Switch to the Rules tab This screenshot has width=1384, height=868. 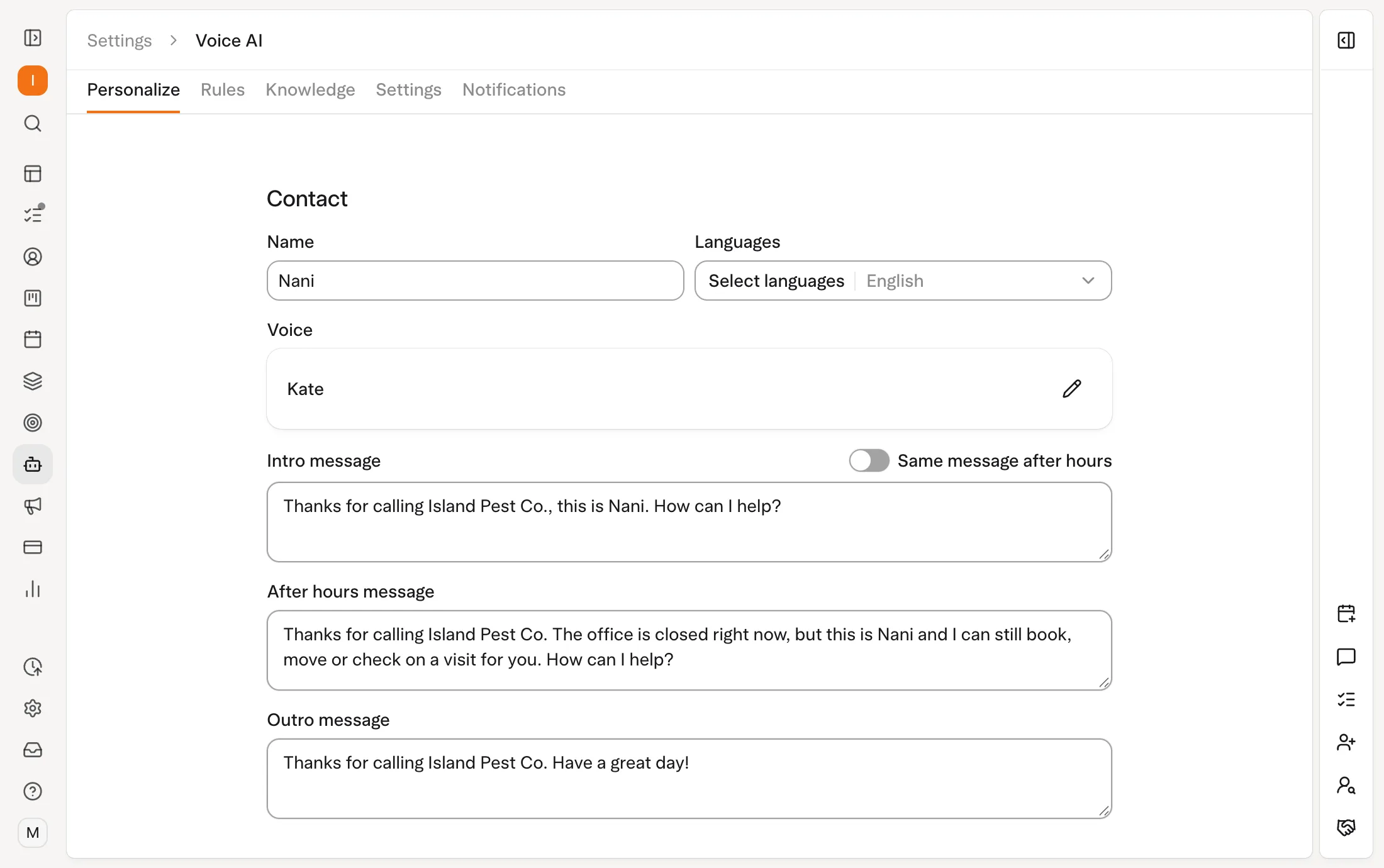coord(223,90)
